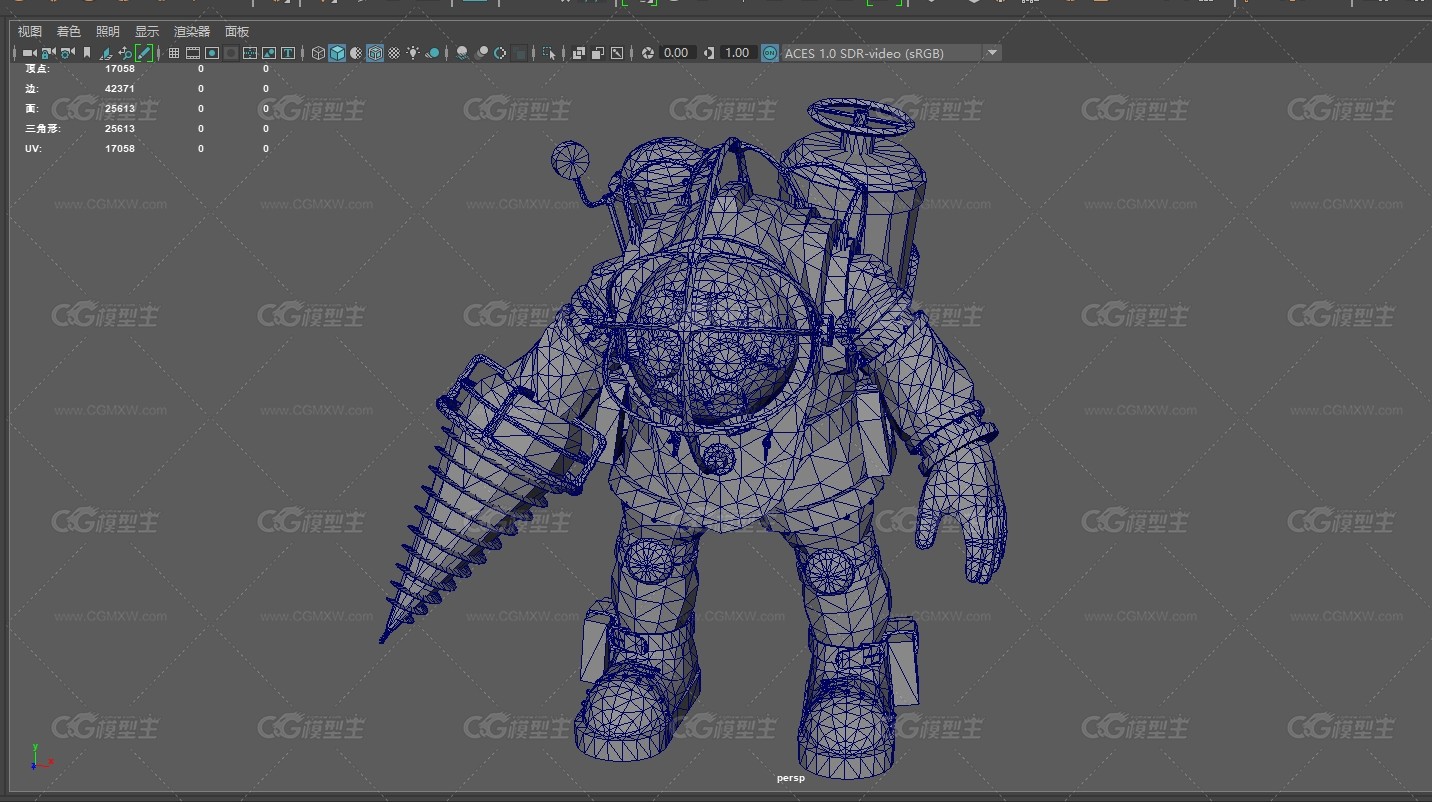The width and height of the screenshot is (1432, 802).
Task: Click the 面 count 25613
Action: click(120, 109)
